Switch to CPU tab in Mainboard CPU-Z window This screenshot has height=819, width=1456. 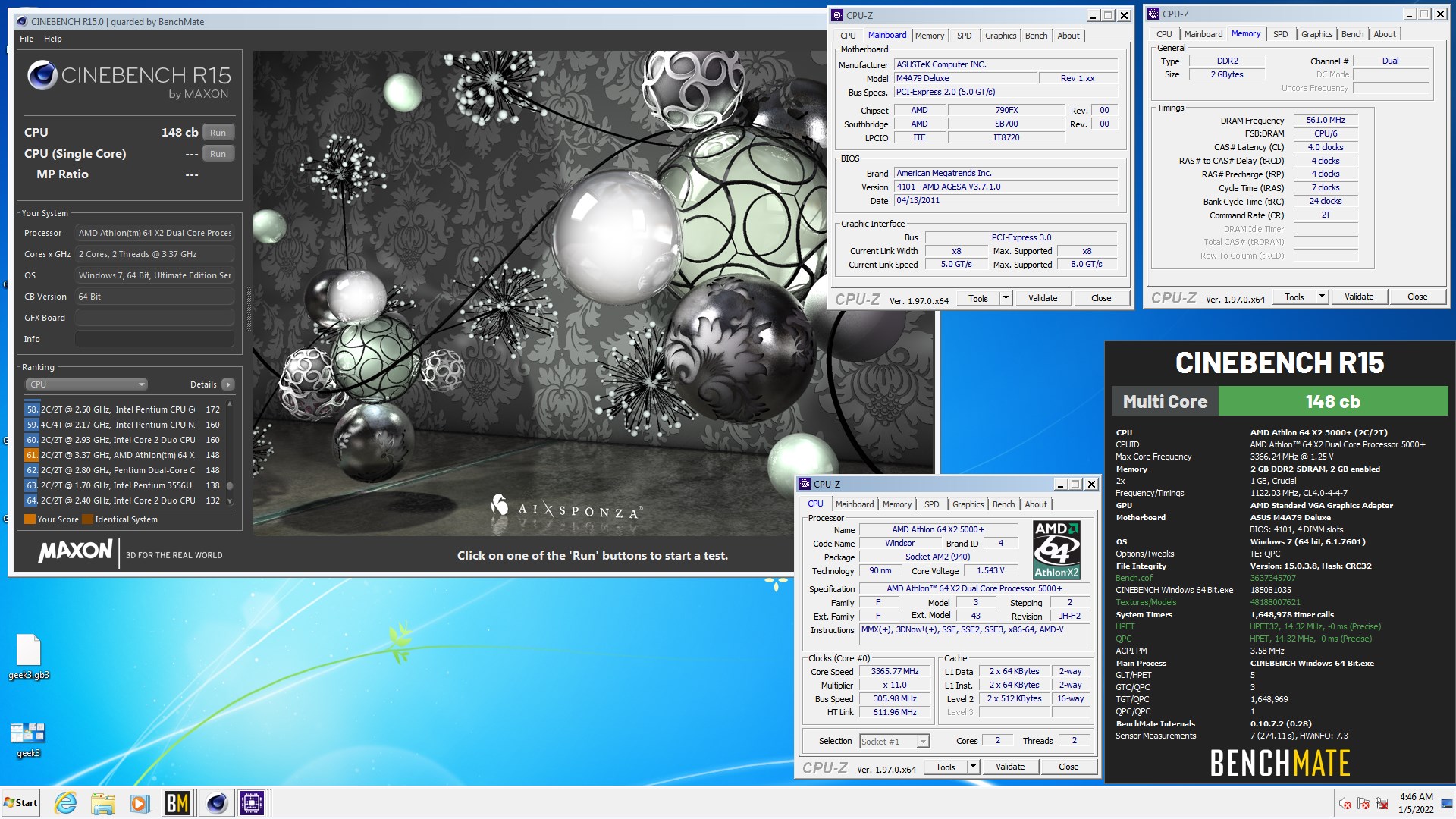pyautogui.click(x=848, y=36)
